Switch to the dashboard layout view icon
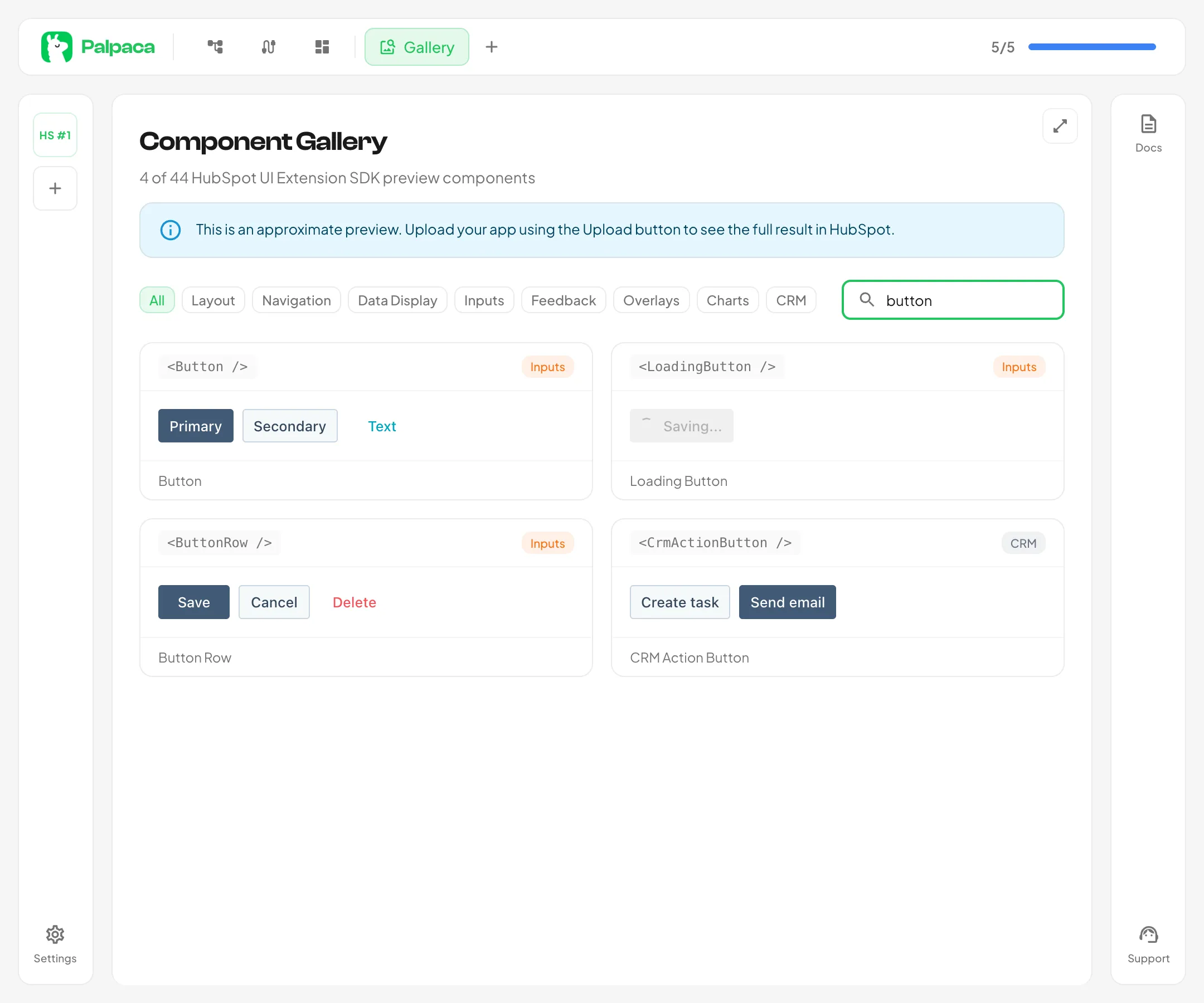This screenshot has width=1204, height=1003. pos(322,47)
